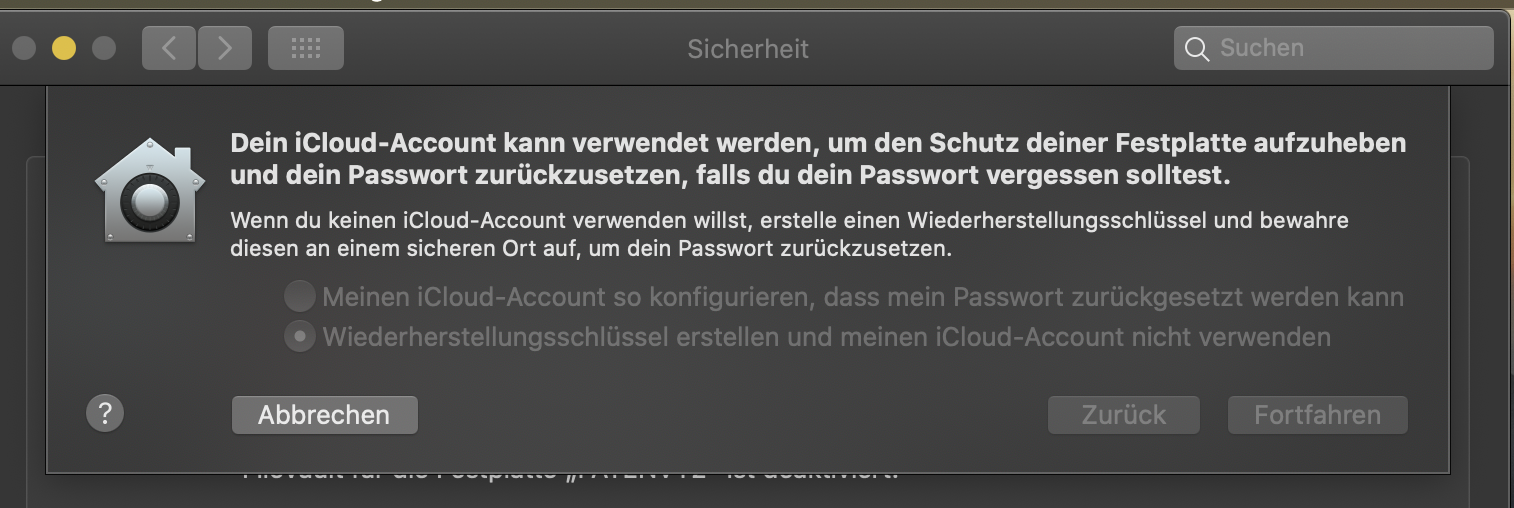This screenshot has height=508, width=1514.
Task: Click the FileVault house safe icon
Action: click(x=149, y=190)
